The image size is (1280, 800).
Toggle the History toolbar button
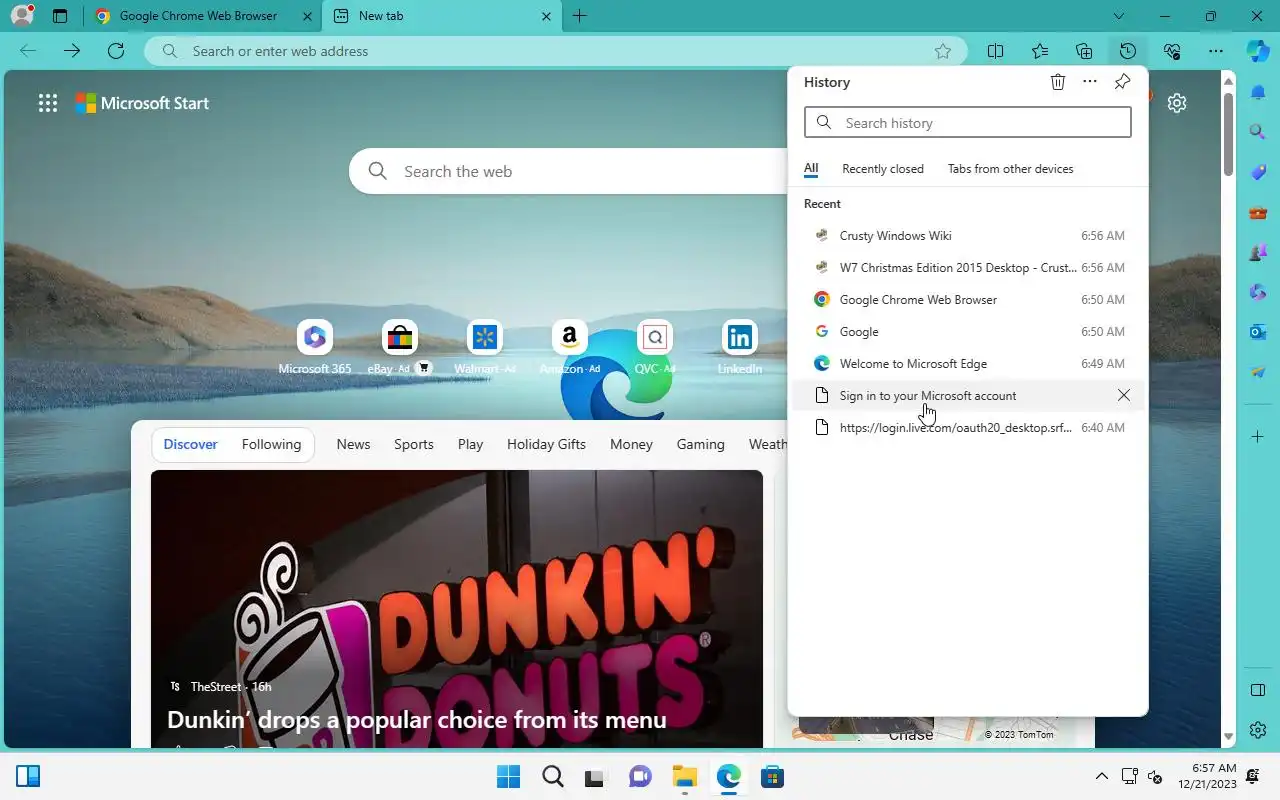(1128, 51)
